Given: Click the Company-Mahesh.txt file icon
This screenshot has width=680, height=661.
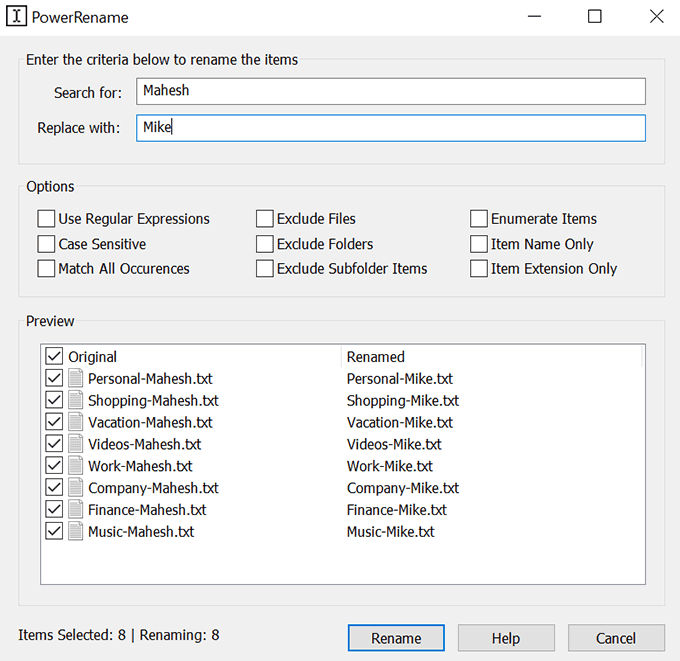Looking at the screenshot, I should pyautogui.click(x=76, y=489).
